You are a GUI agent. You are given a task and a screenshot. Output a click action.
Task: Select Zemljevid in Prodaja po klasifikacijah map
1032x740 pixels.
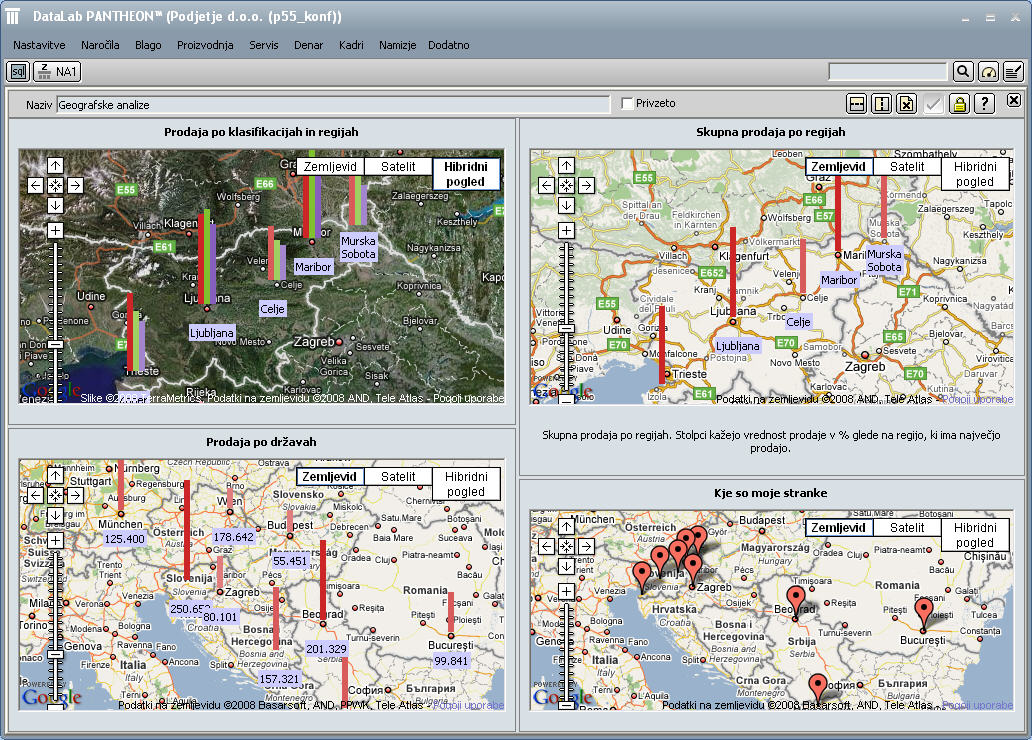point(330,167)
